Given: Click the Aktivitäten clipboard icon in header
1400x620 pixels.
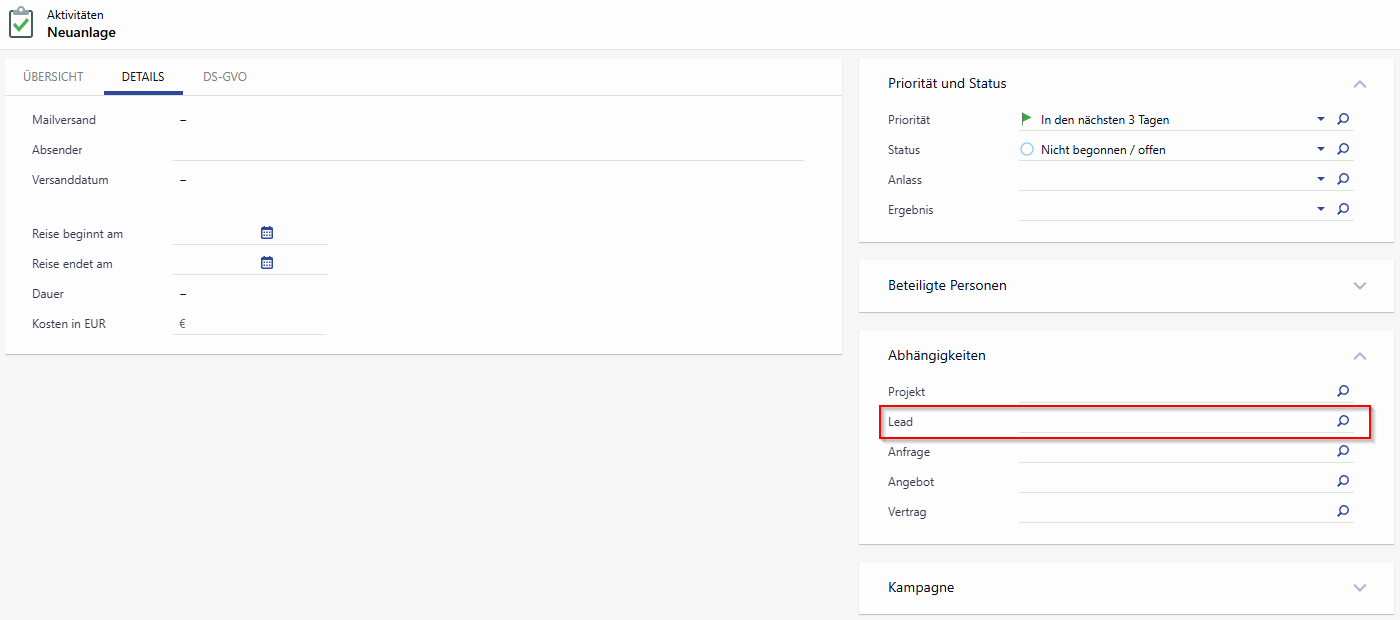Looking at the screenshot, I should [x=22, y=24].
